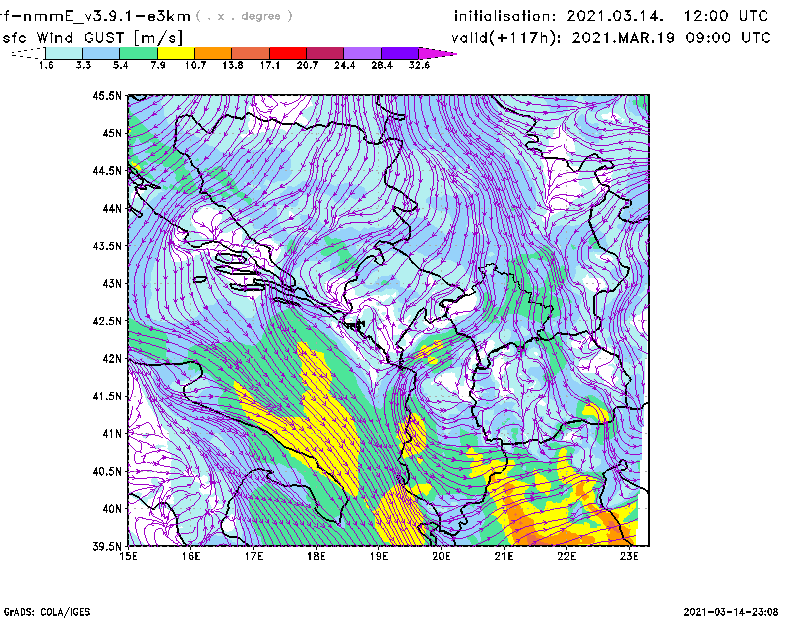Click the "initialisation: 2021.03.14. 12:00 UTC" line
Screen dimensions: 800x618
click(611, 16)
